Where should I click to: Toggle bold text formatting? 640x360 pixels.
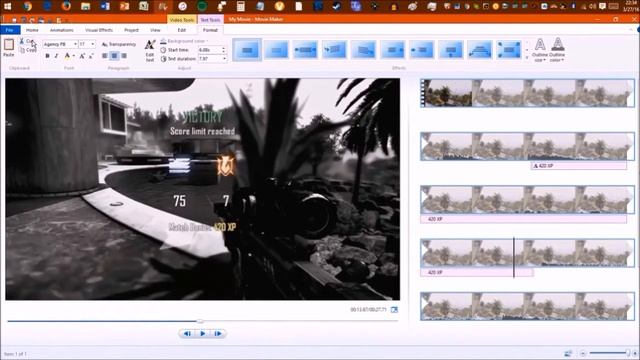47,56
